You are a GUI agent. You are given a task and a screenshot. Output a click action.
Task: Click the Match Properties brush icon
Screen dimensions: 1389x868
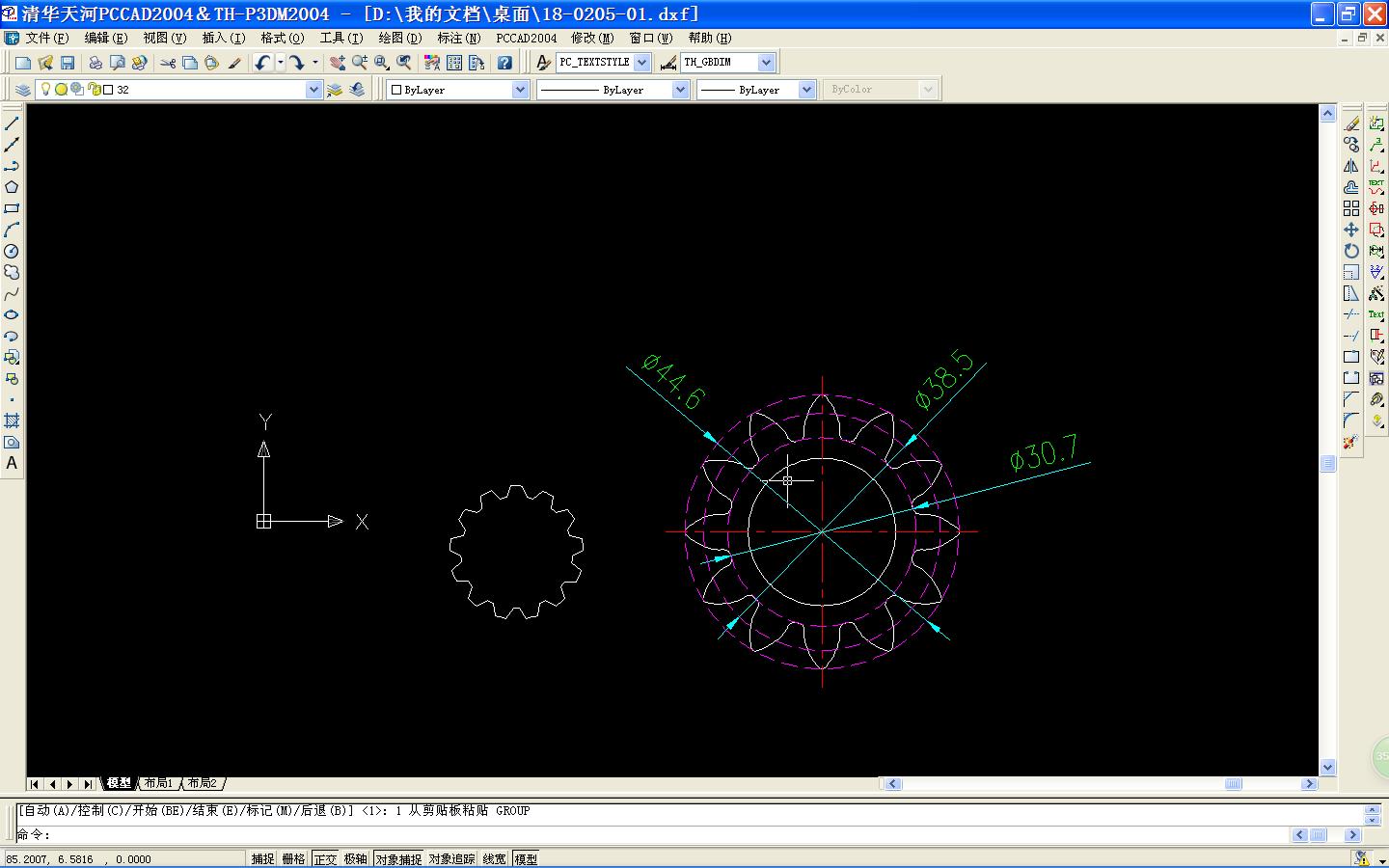click(x=234, y=63)
